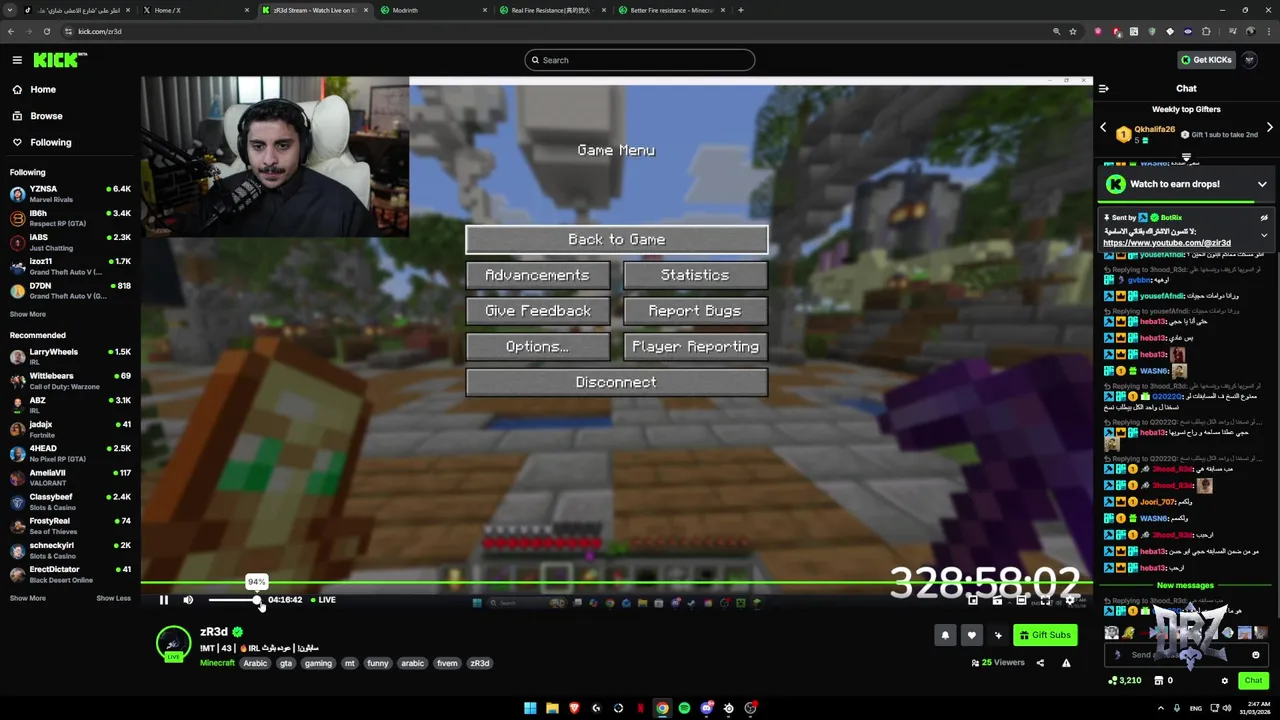Viewport: 1280px width, 720px height.
Task: Open the pinned youtube.com/@zir3d link
Action: (x=1166, y=243)
